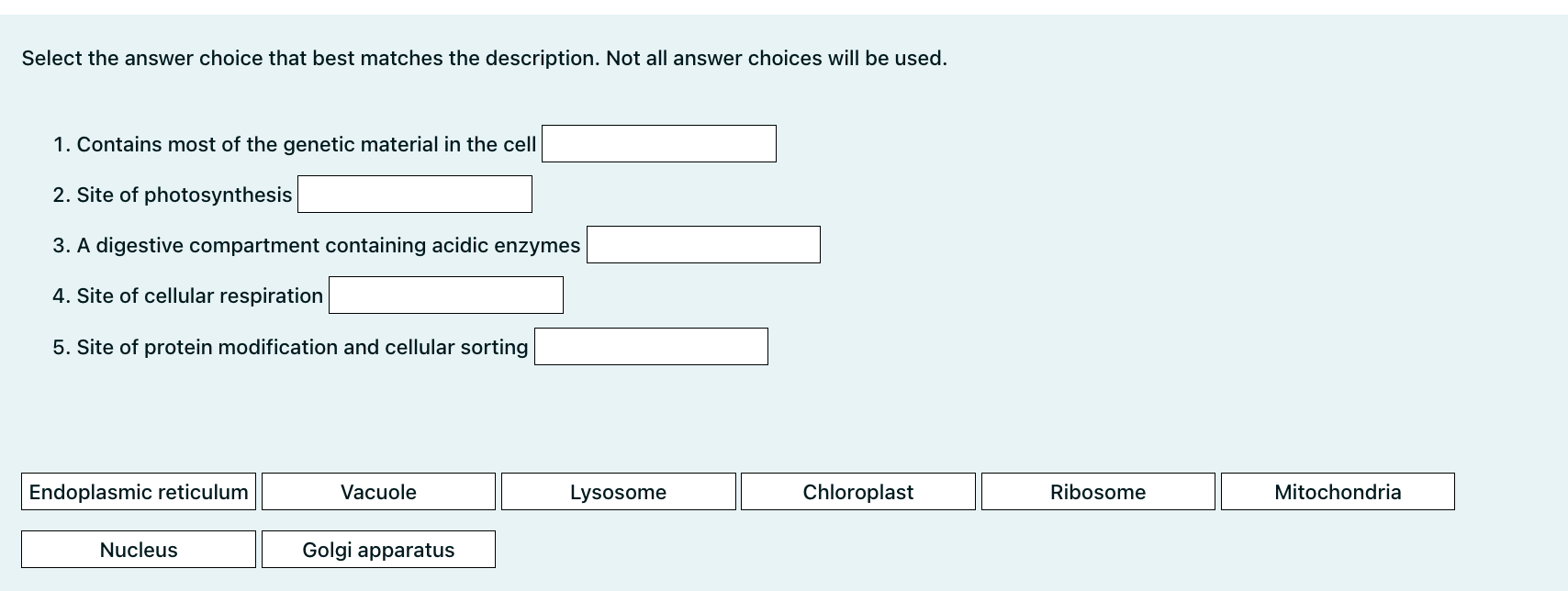Open the answer box for question 1
The width and height of the screenshot is (1568, 591).
tap(658, 143)
